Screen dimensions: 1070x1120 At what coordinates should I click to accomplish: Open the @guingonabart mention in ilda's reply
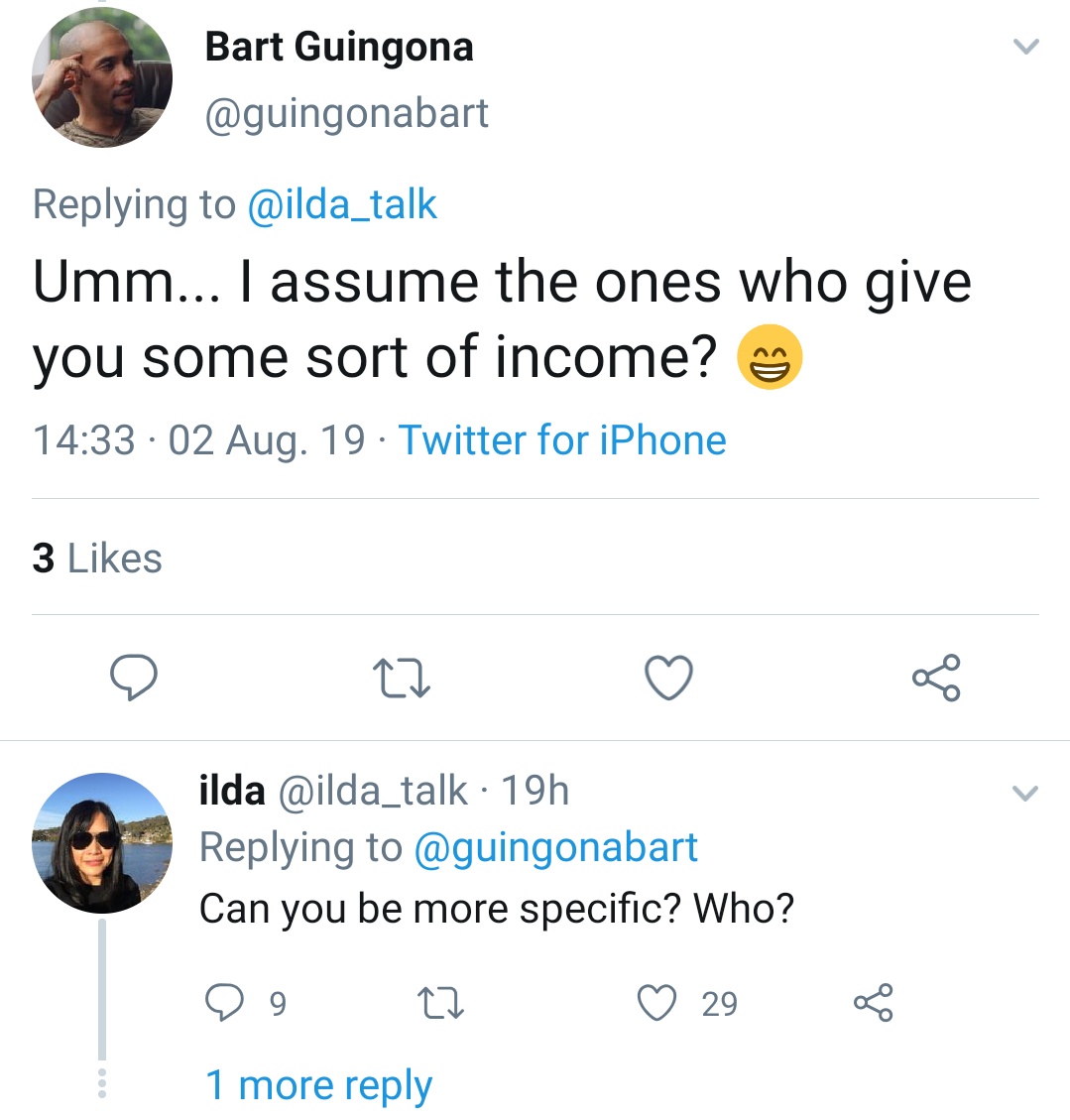point(554,848)
